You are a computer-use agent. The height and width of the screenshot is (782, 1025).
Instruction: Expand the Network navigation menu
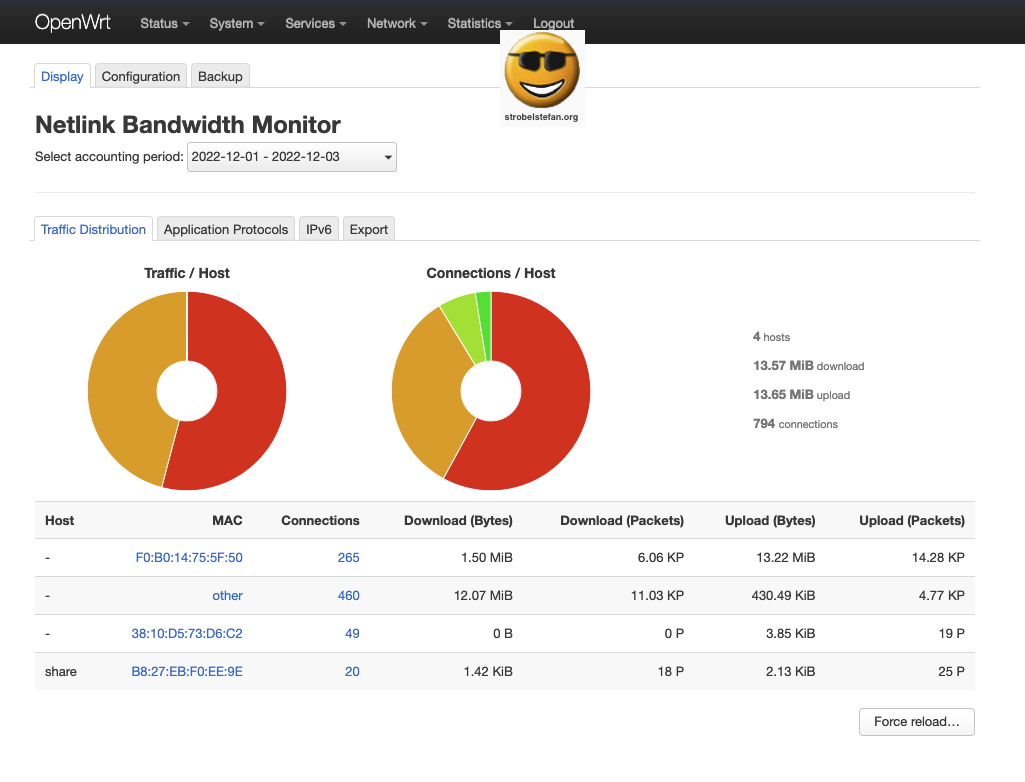[x=397, y=23]
